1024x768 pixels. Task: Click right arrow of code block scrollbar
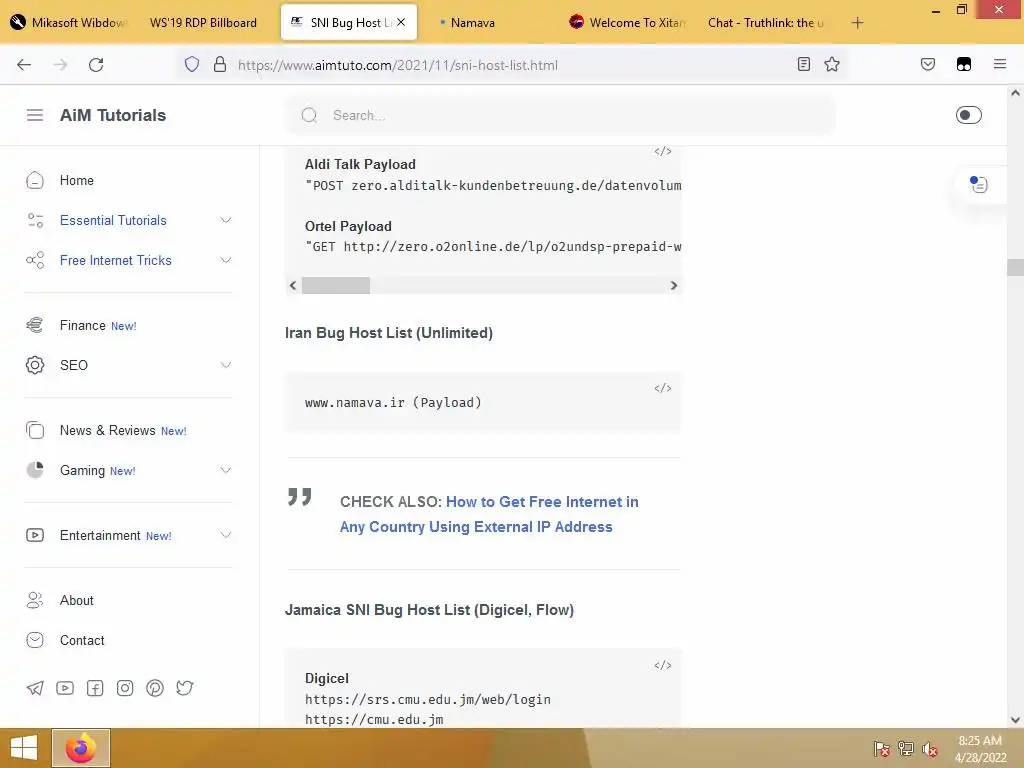[673, 285]
